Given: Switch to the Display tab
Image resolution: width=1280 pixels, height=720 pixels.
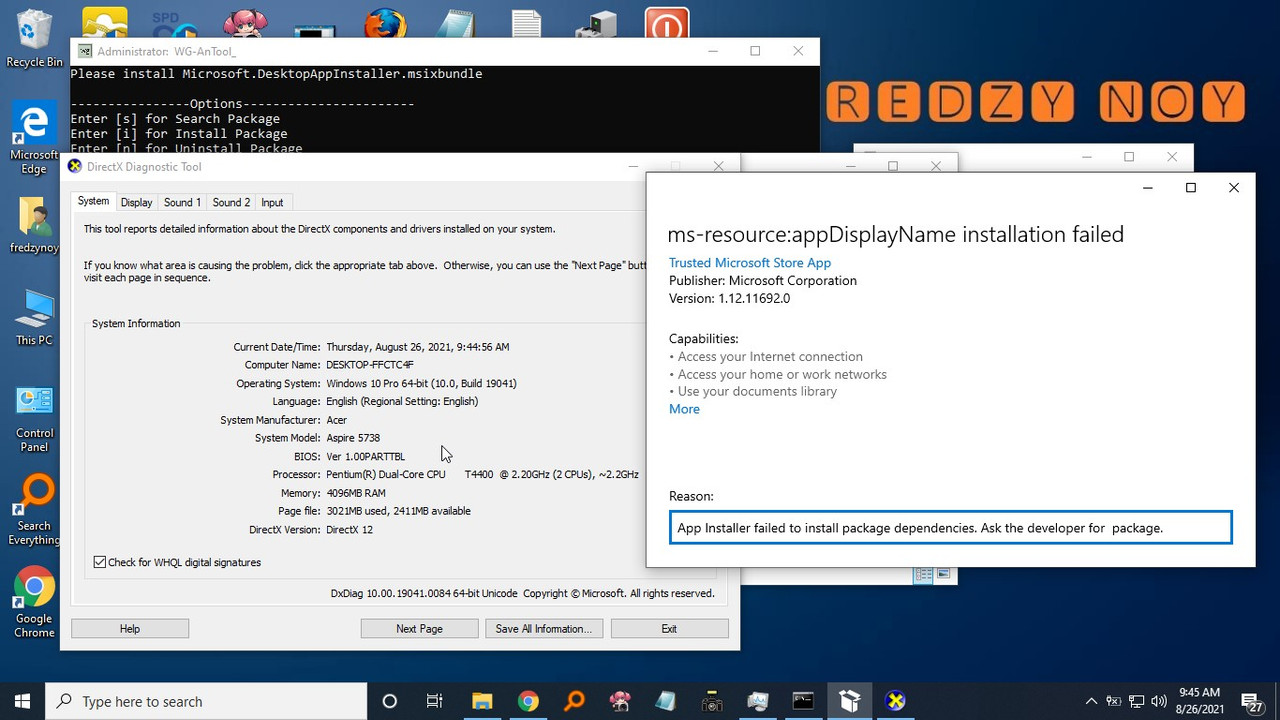Looking at the screenshot, I should [136, 202].
